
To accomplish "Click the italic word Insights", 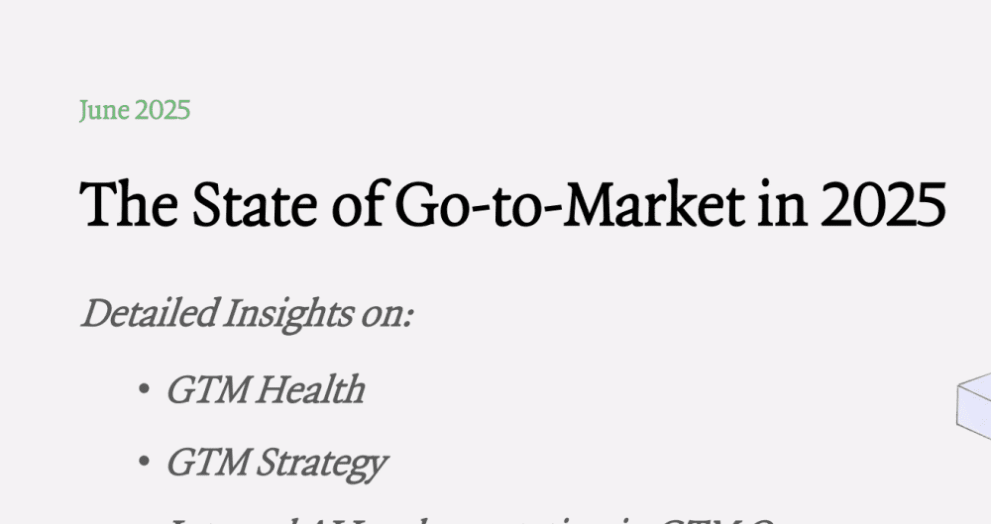I will tap(288, 314).
